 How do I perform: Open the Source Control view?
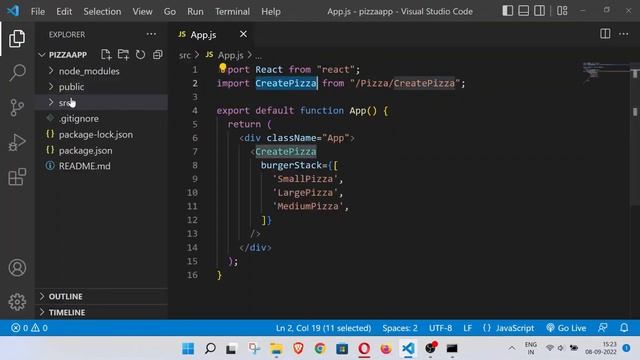point(17,108)
